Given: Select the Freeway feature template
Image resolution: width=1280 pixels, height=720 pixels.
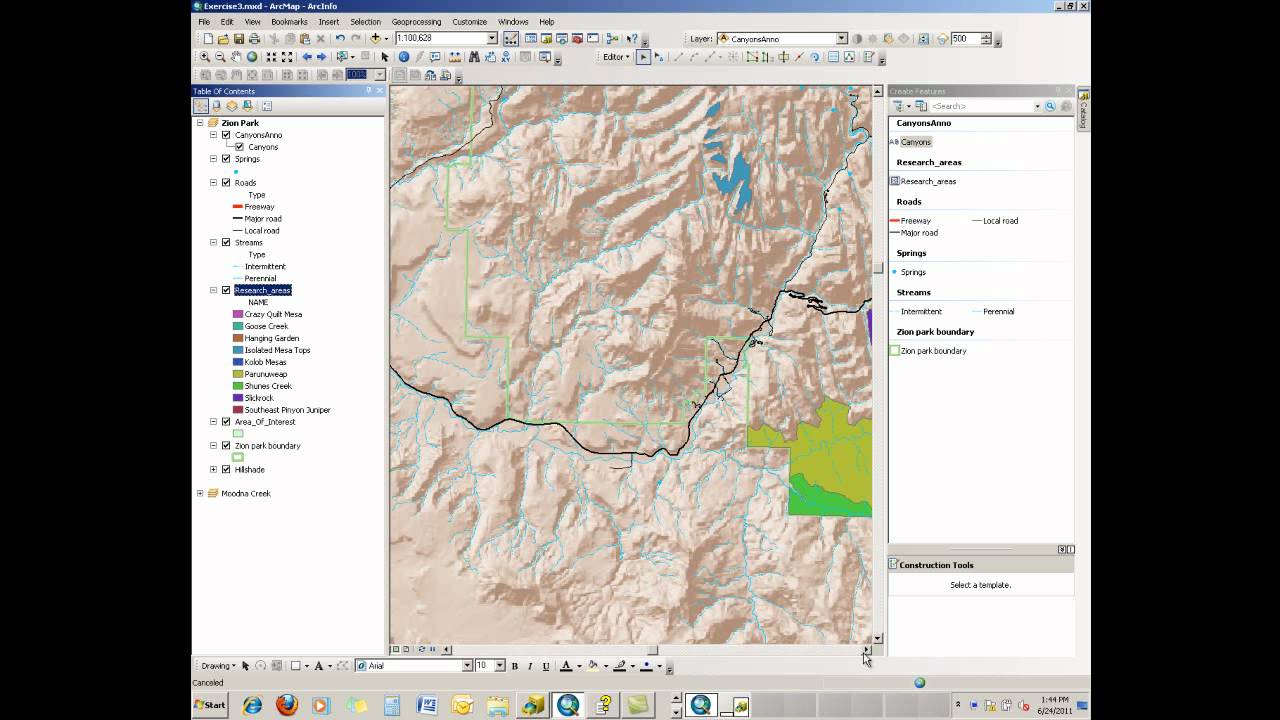Looking at the screenshot, I should coord(910,221).
